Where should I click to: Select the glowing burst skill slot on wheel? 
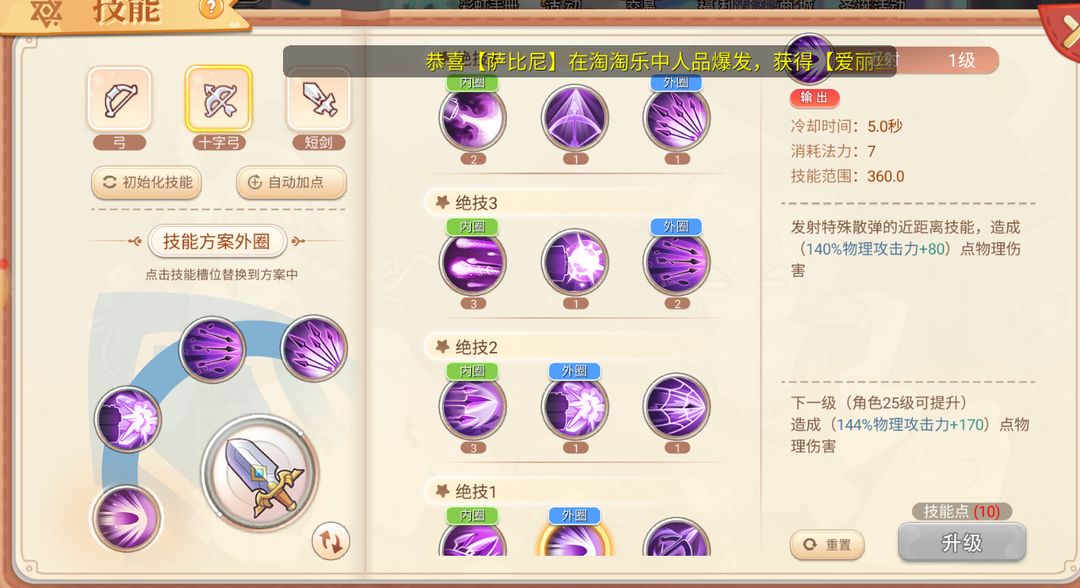pyautogui.click(x=127, y=419)
